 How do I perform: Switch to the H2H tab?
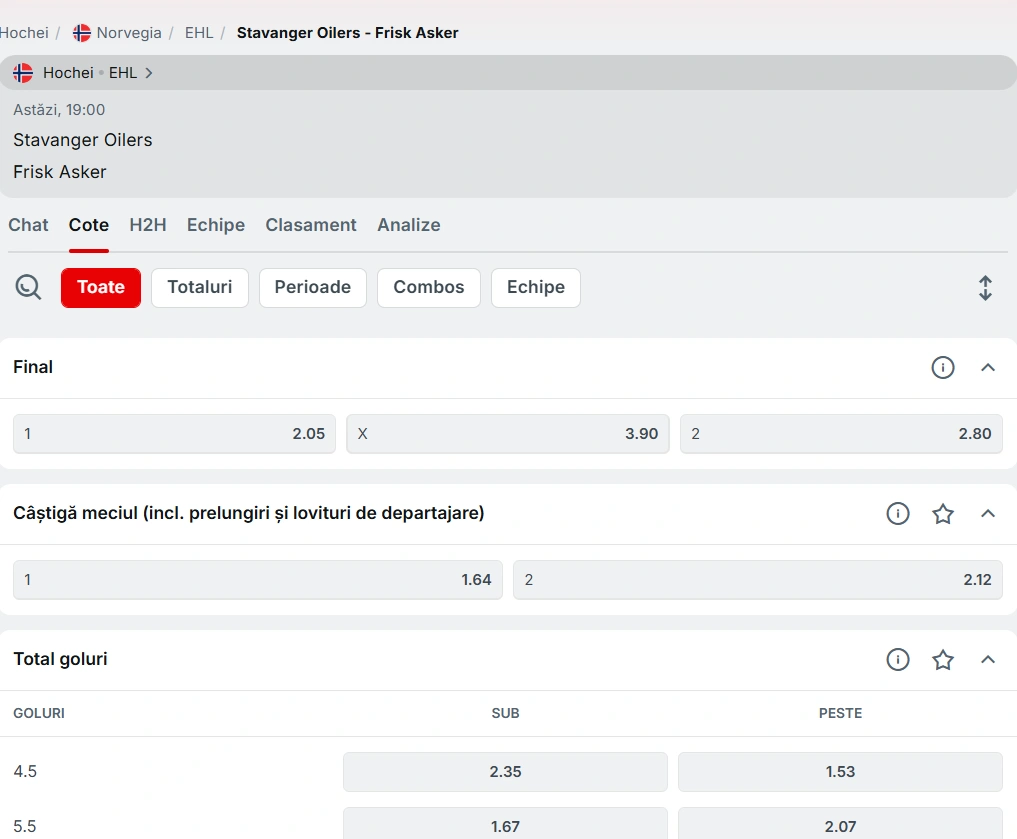147,225
